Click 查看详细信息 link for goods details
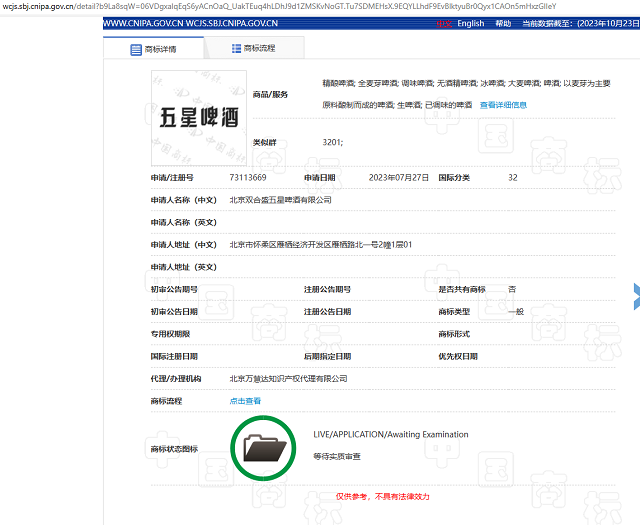The height and width of the screenshot is (525, 640). click(x=503, y=105)
